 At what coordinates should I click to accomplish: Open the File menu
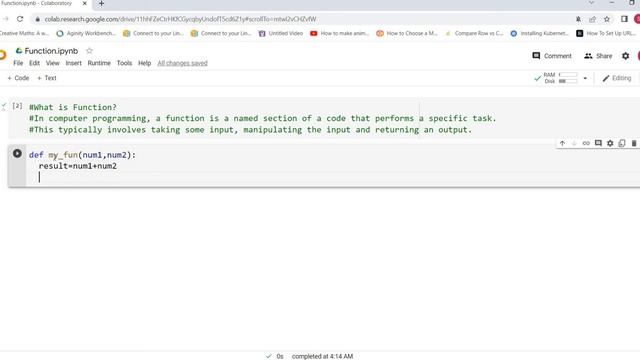18,63
